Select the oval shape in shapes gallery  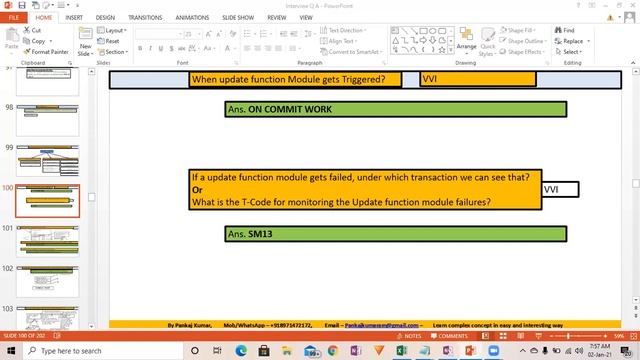pos(433,31)
